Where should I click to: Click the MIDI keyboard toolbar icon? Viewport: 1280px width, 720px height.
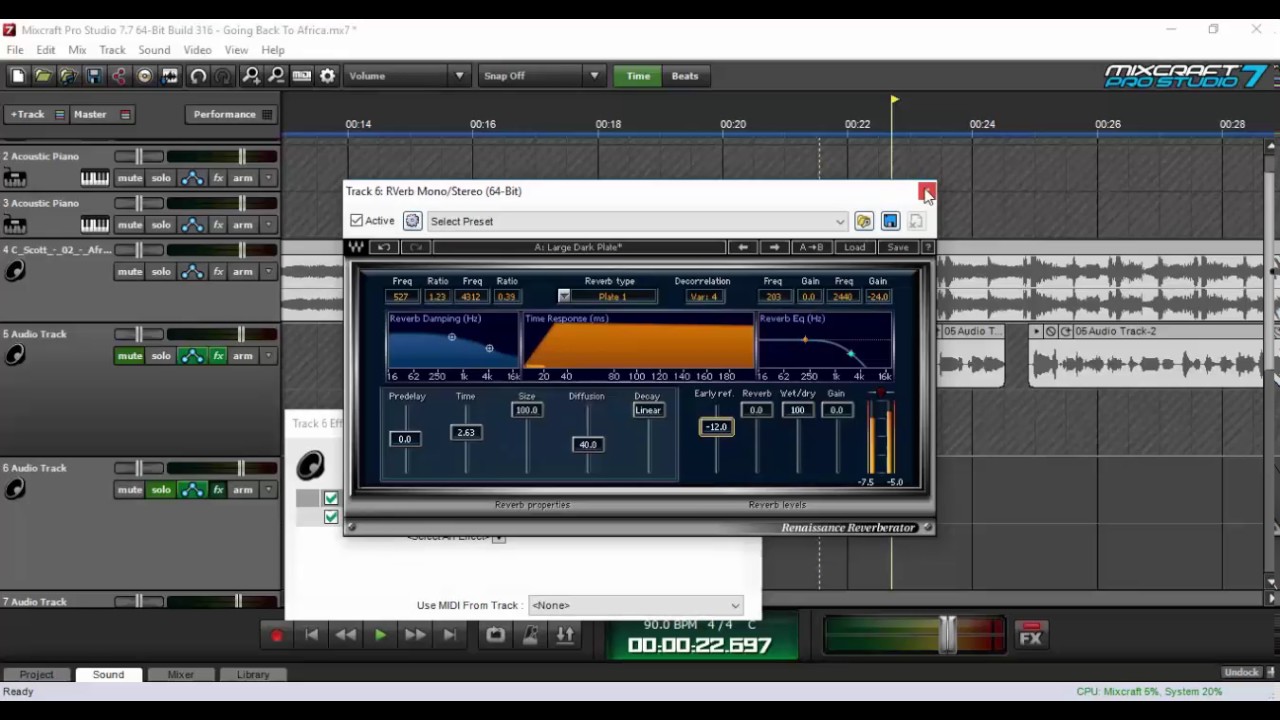(301, 76)
